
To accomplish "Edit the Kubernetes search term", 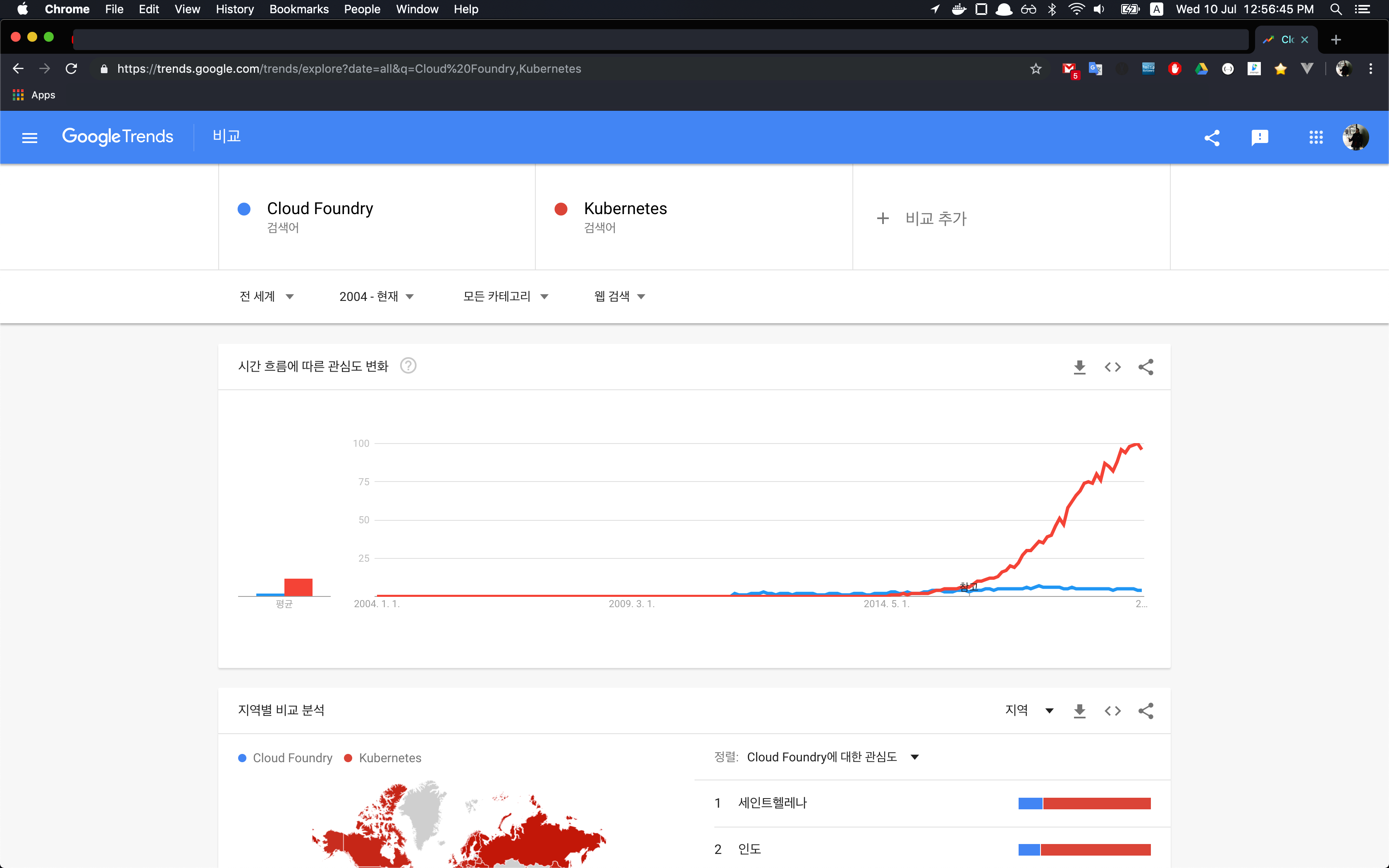I will click(x=693, y=217).
